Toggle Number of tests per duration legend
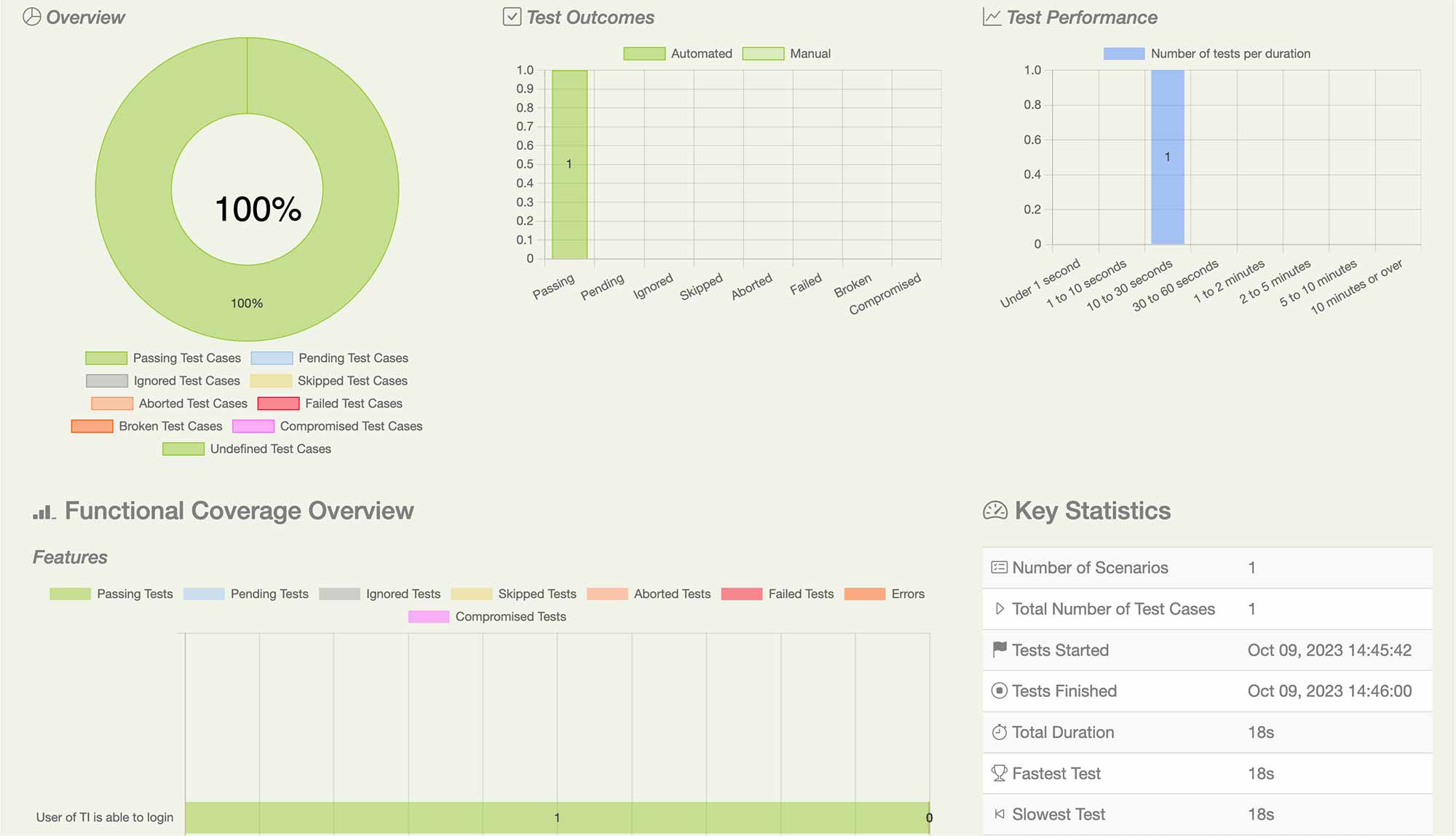This screenshot has width=1456, height=836. pos(1207,53)
